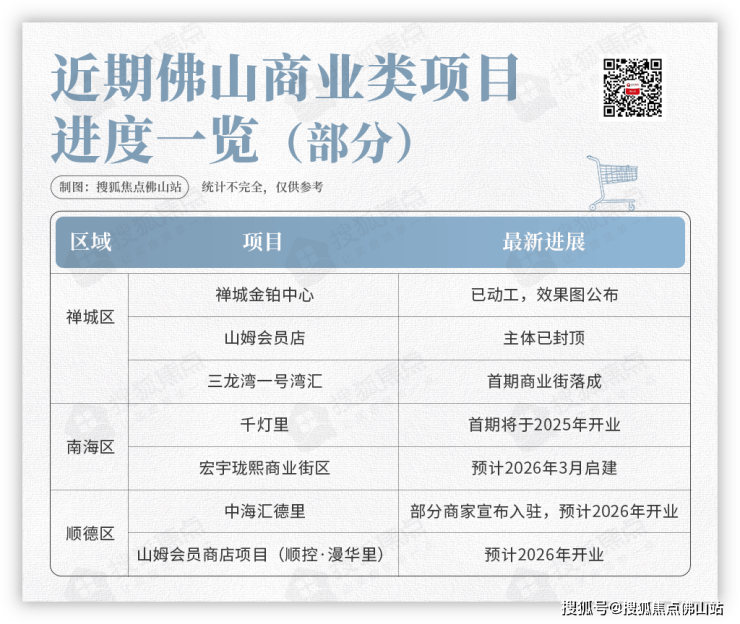
Task: Click the 顺德区 region cell
Action: coord(91,533)
